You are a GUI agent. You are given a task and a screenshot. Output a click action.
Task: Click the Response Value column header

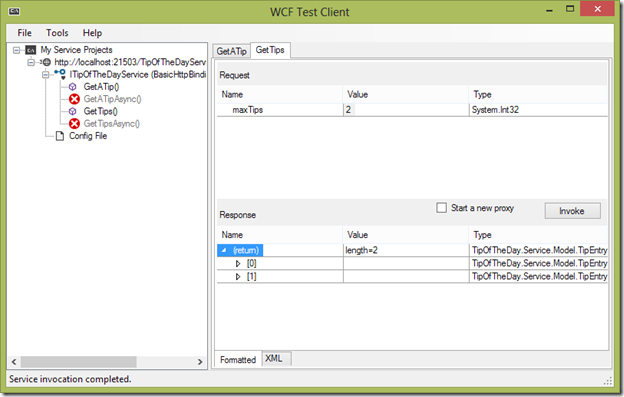pos(406,235)
